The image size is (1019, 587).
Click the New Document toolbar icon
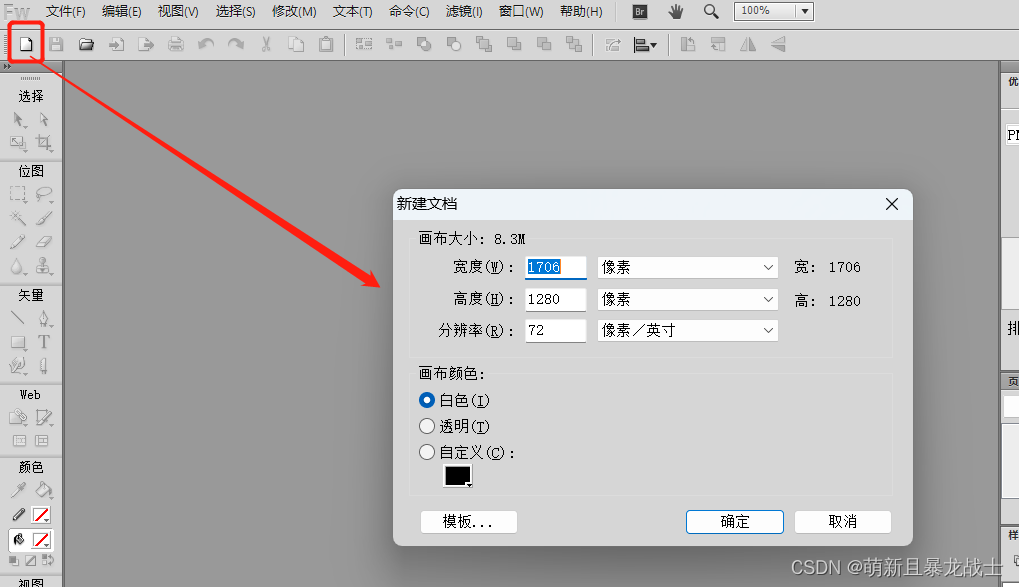pos(26,44)
